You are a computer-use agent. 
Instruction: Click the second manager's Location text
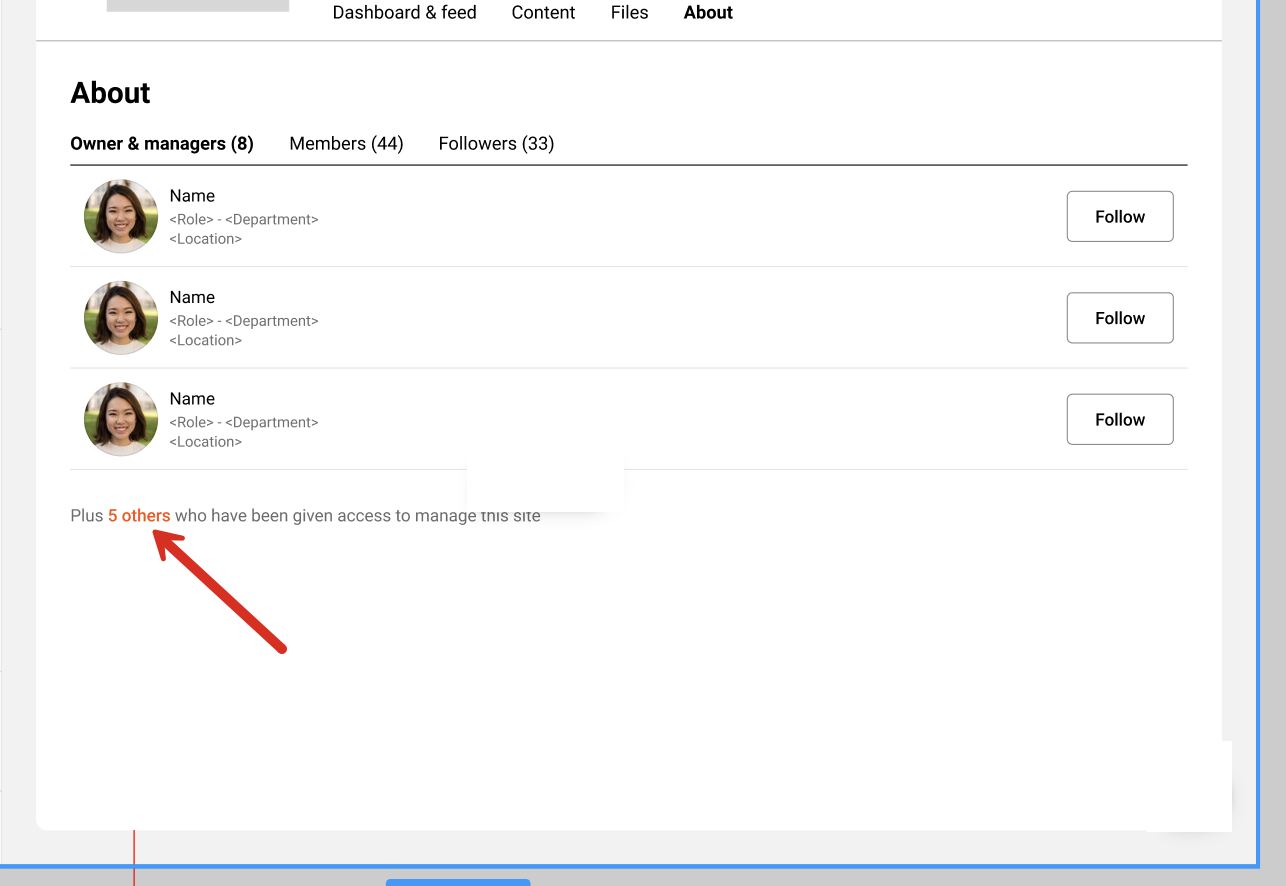(205, 341)
